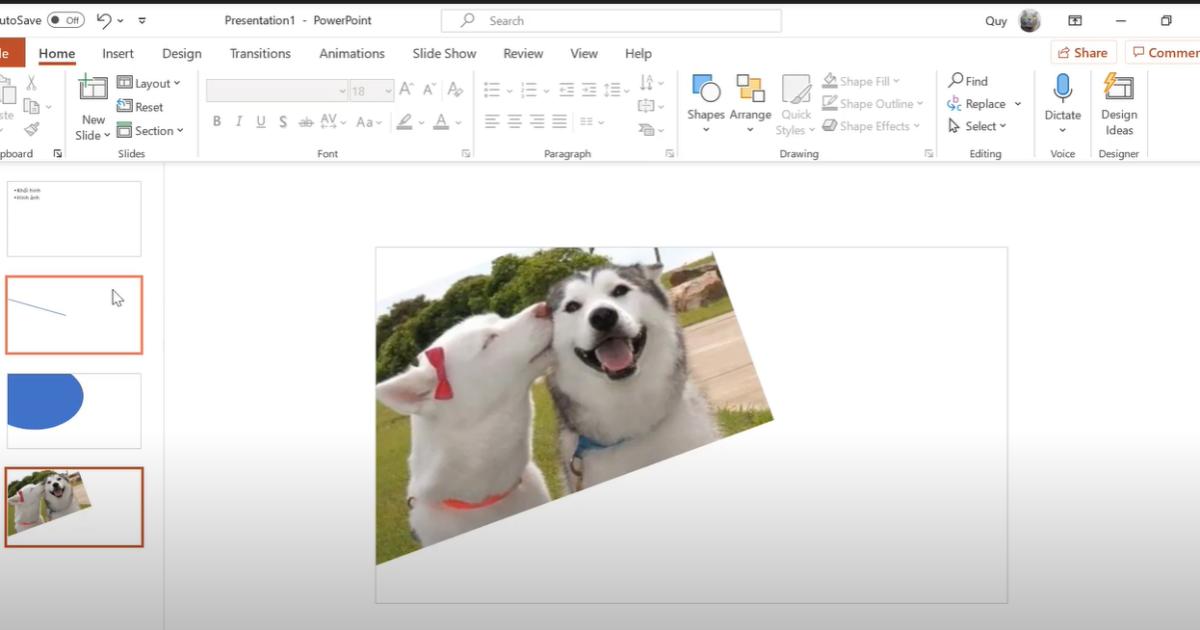This screenshot has width=1200, height=630.
Task: Click the Reset slide icon
Action: (125, 107)
